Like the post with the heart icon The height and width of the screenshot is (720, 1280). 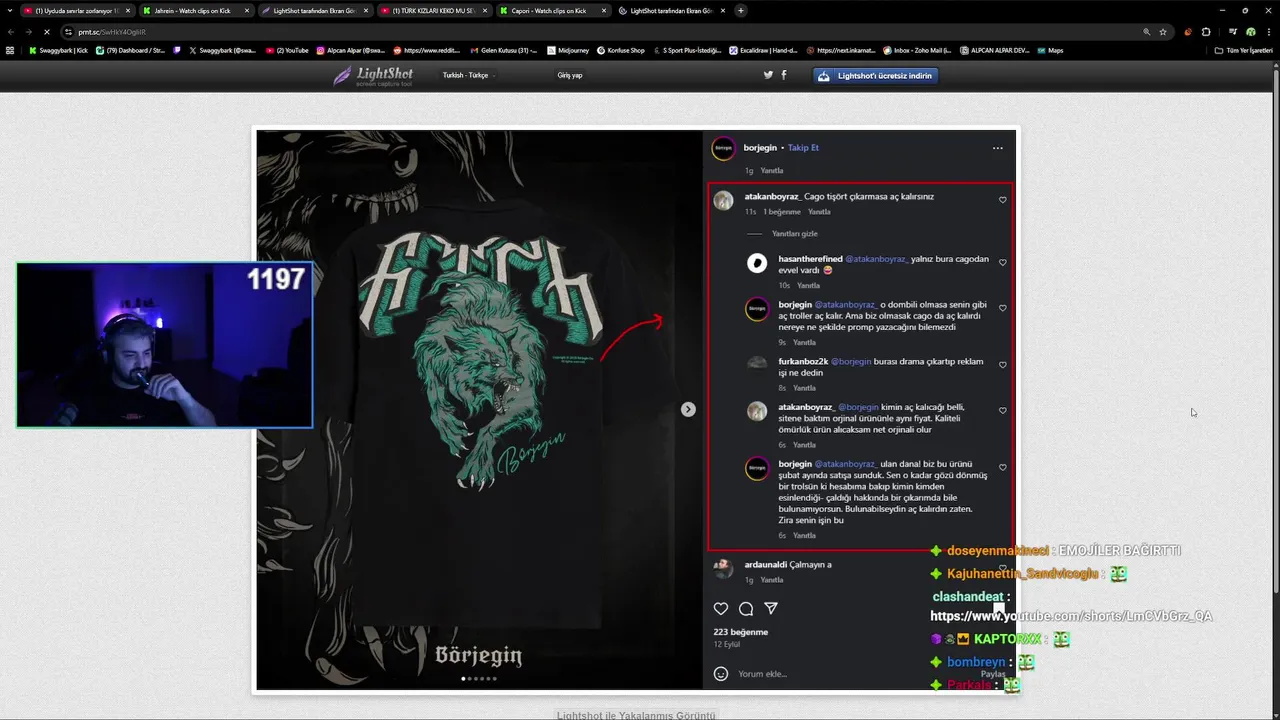tap(721, 608)
